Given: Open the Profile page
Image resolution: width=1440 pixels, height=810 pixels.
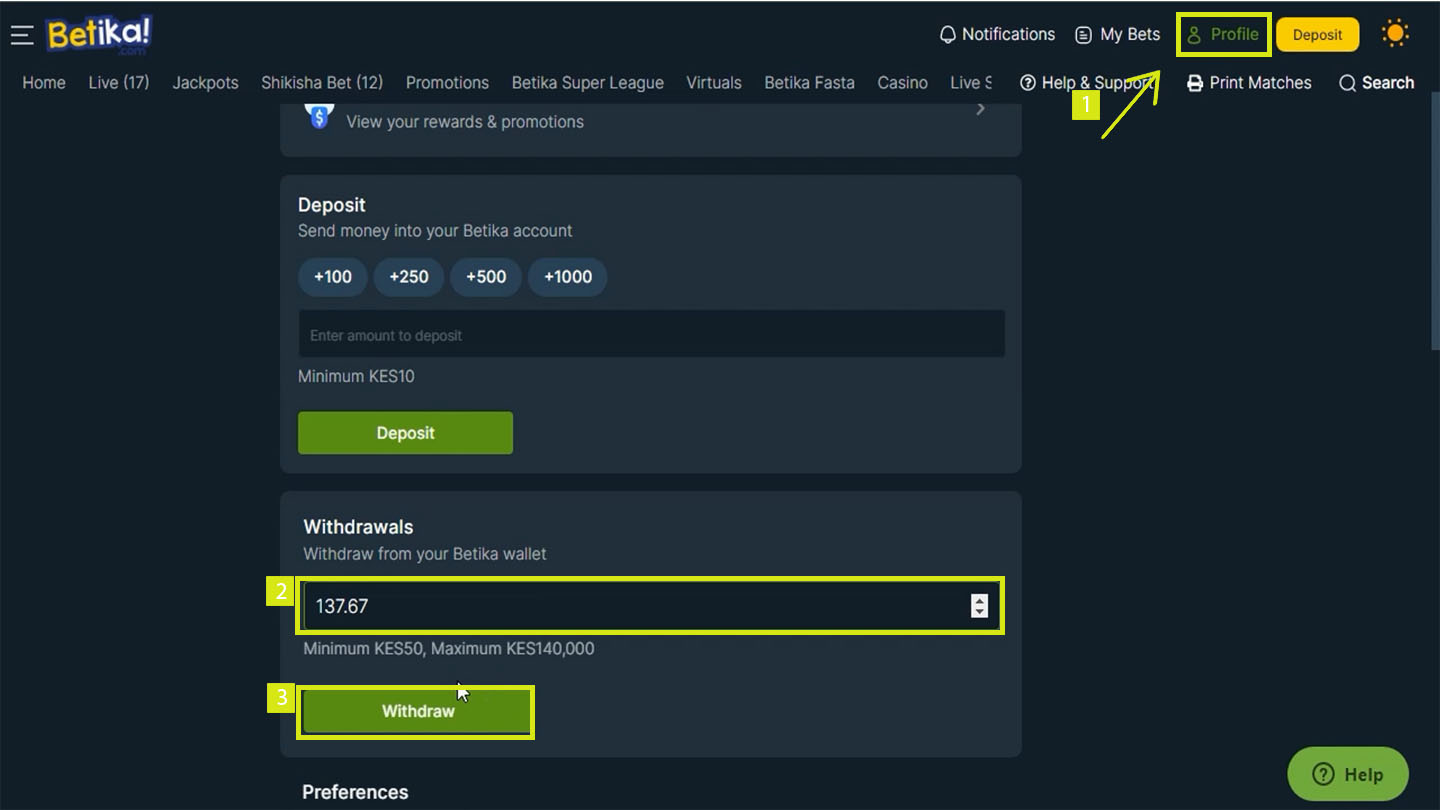Looking at the screenshot, I should [x=1223, y=34].
